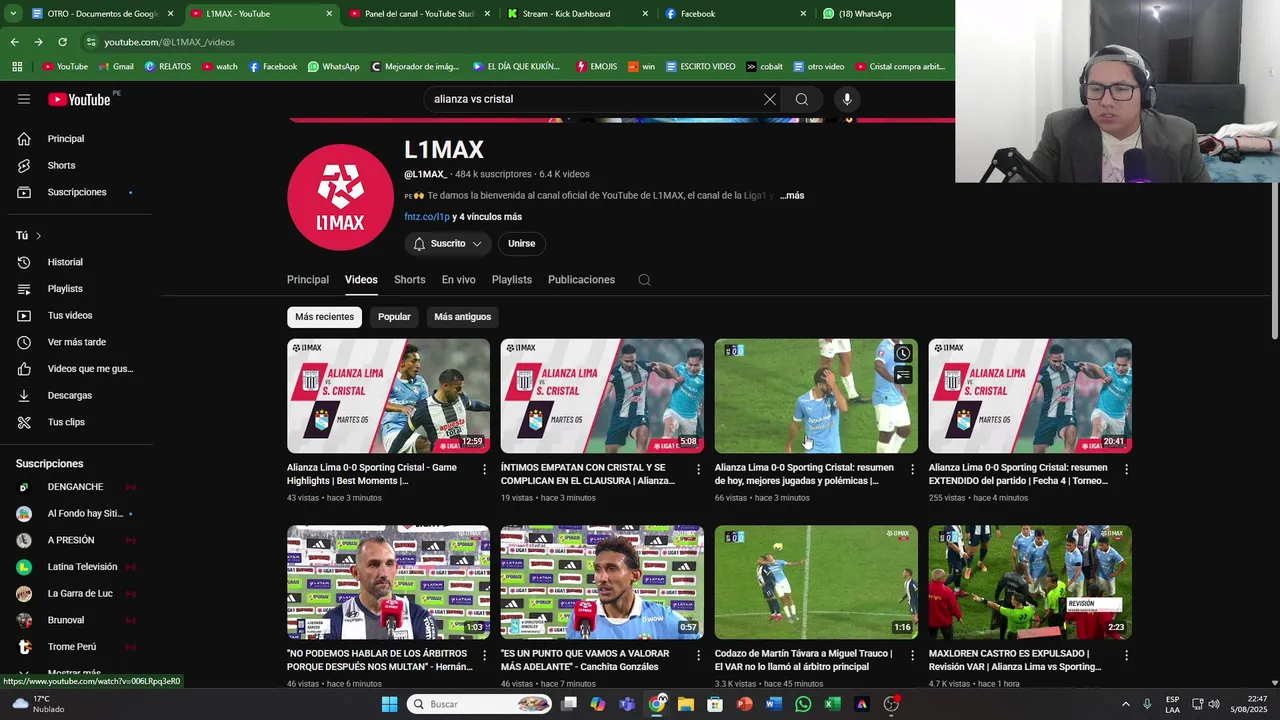Select the Popular filter chip

(x=394, y=317)
